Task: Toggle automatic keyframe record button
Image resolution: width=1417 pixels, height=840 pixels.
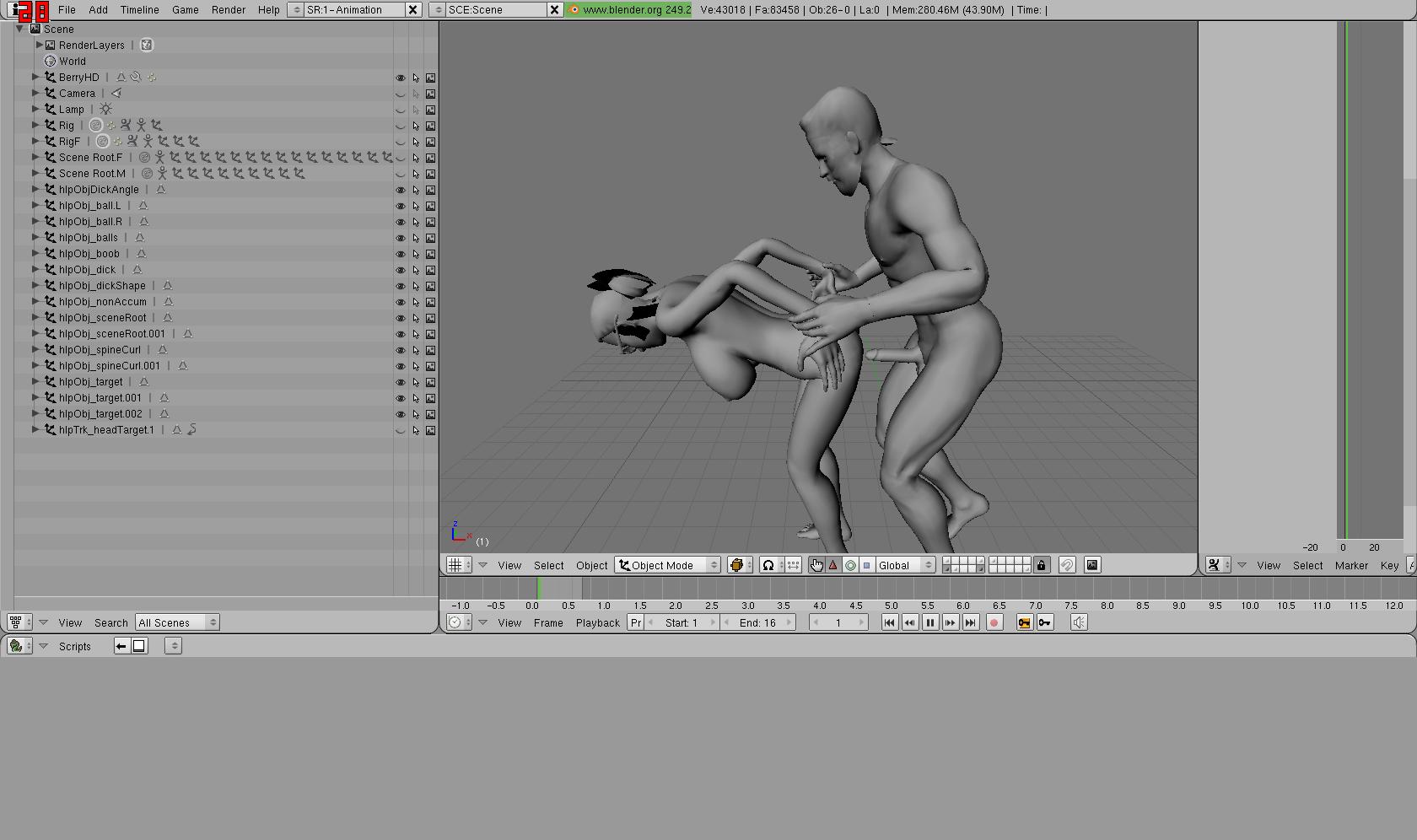Action: click(x=994, y=622)
